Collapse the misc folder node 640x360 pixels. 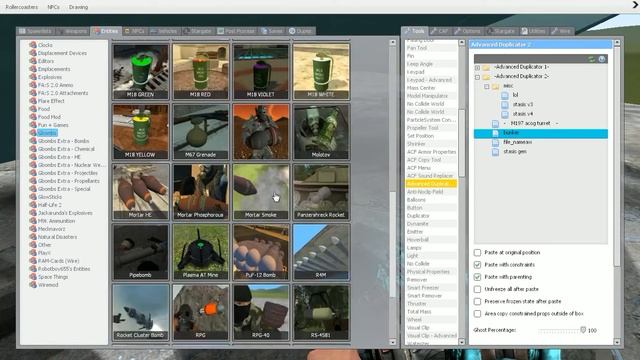click(x=487, y=87)
